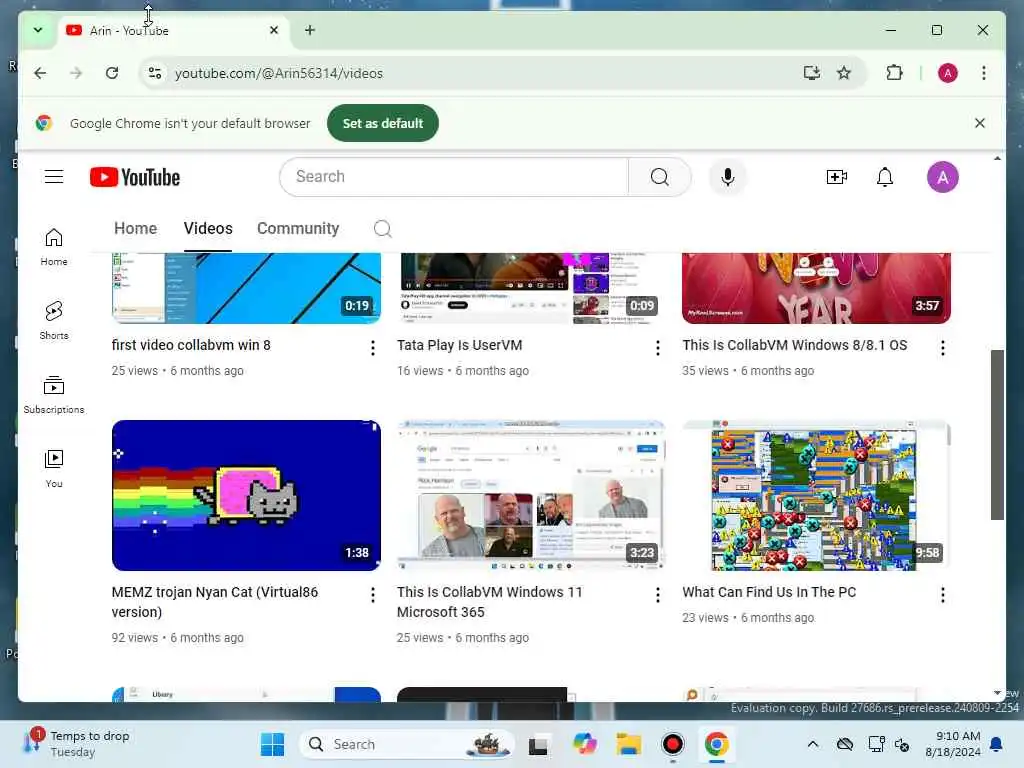
Task: Click the taskbar Search box
Action: (x=406, y=744)
